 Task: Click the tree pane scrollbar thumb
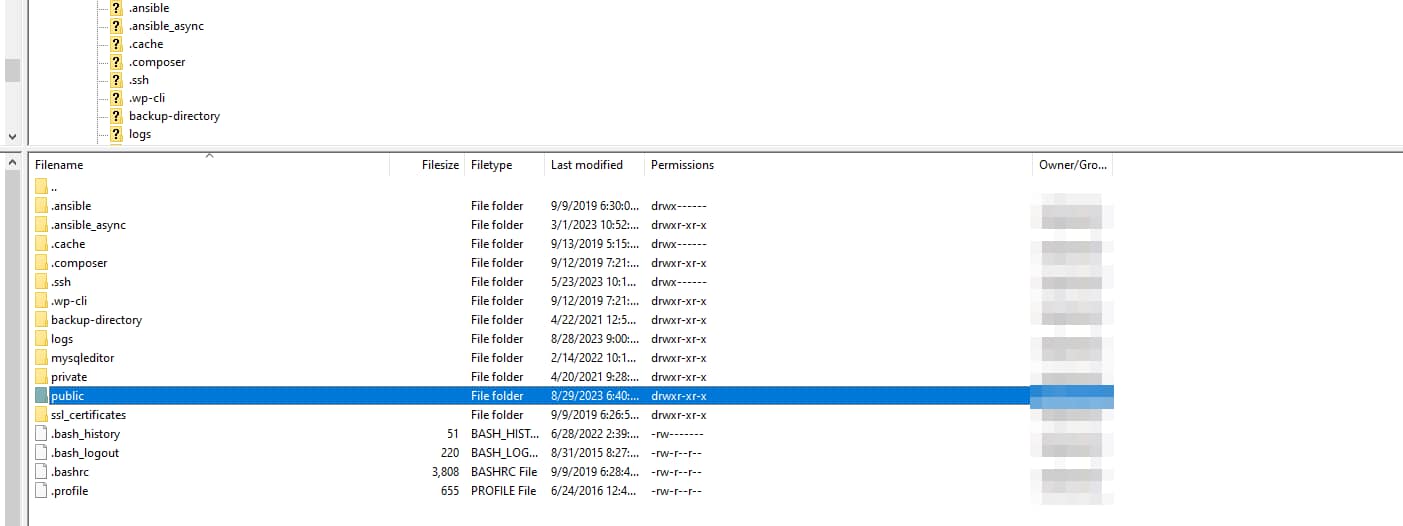[x=12, y=70]
